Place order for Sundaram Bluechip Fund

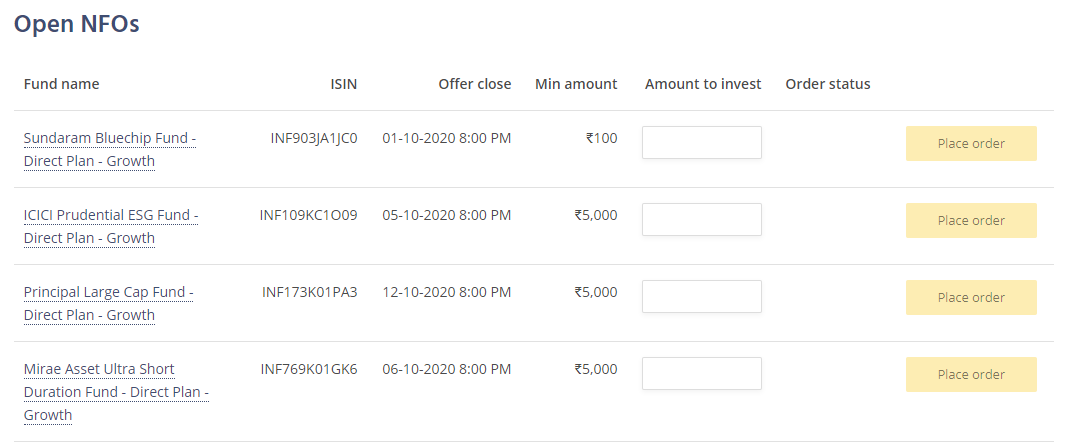(970, 144)
